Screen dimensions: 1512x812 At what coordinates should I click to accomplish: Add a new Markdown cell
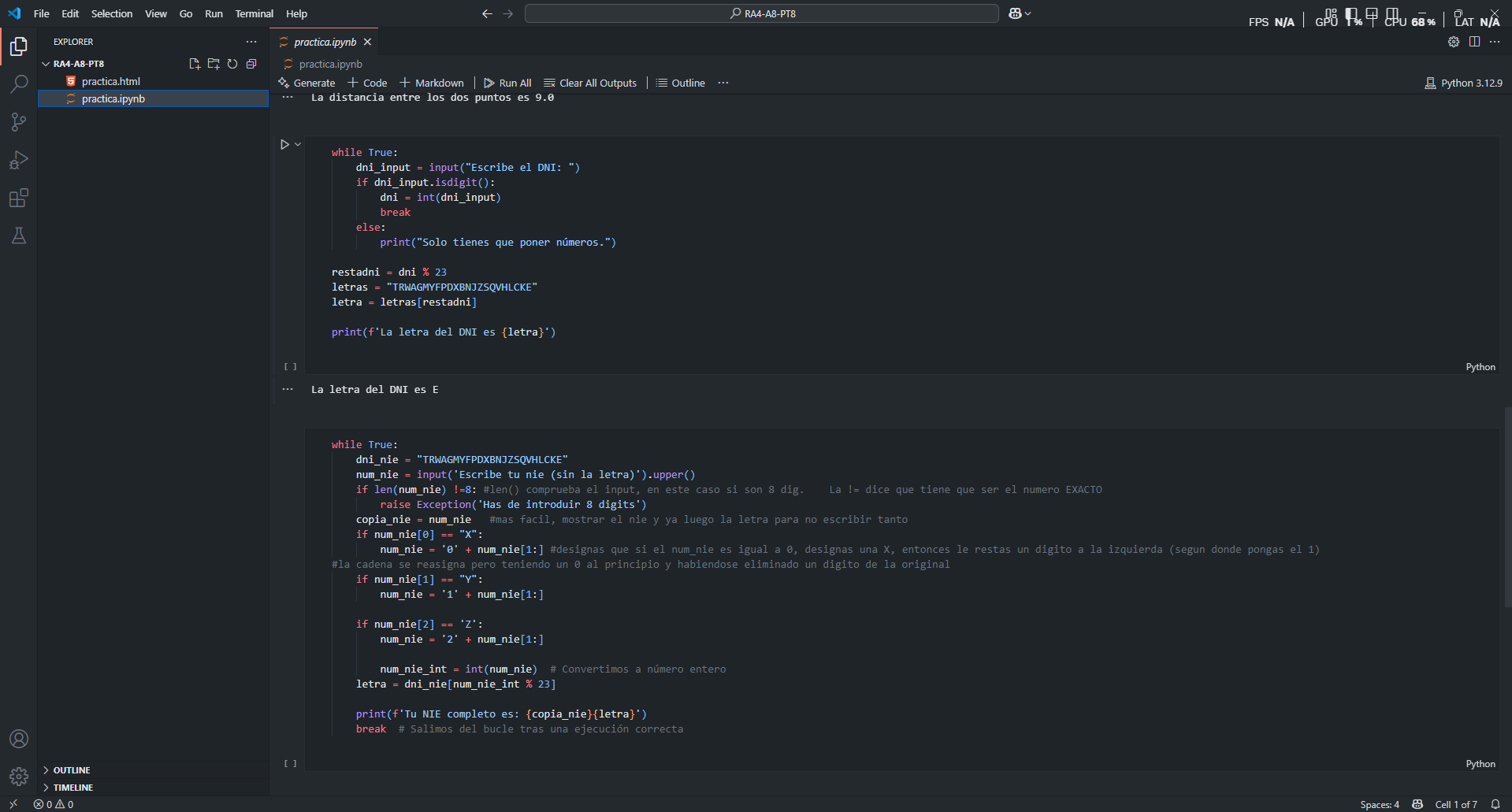[432, 83]
